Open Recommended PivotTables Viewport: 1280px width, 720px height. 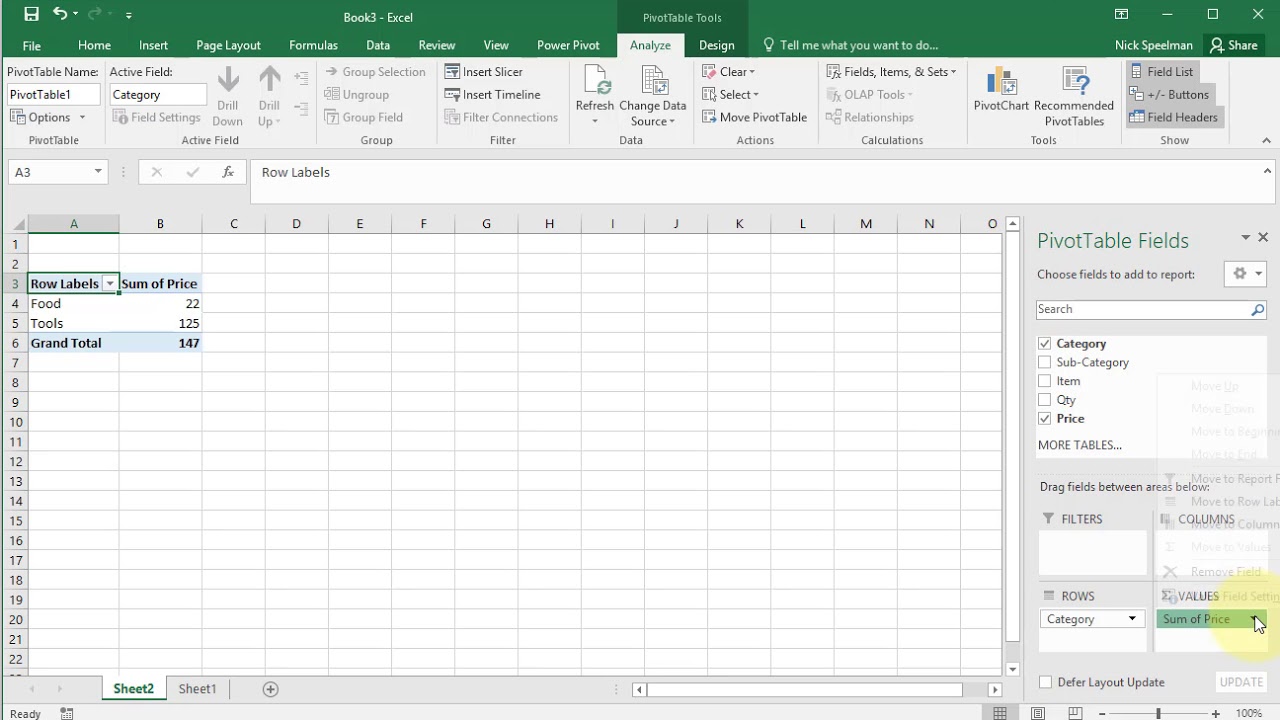(1074, 96)
